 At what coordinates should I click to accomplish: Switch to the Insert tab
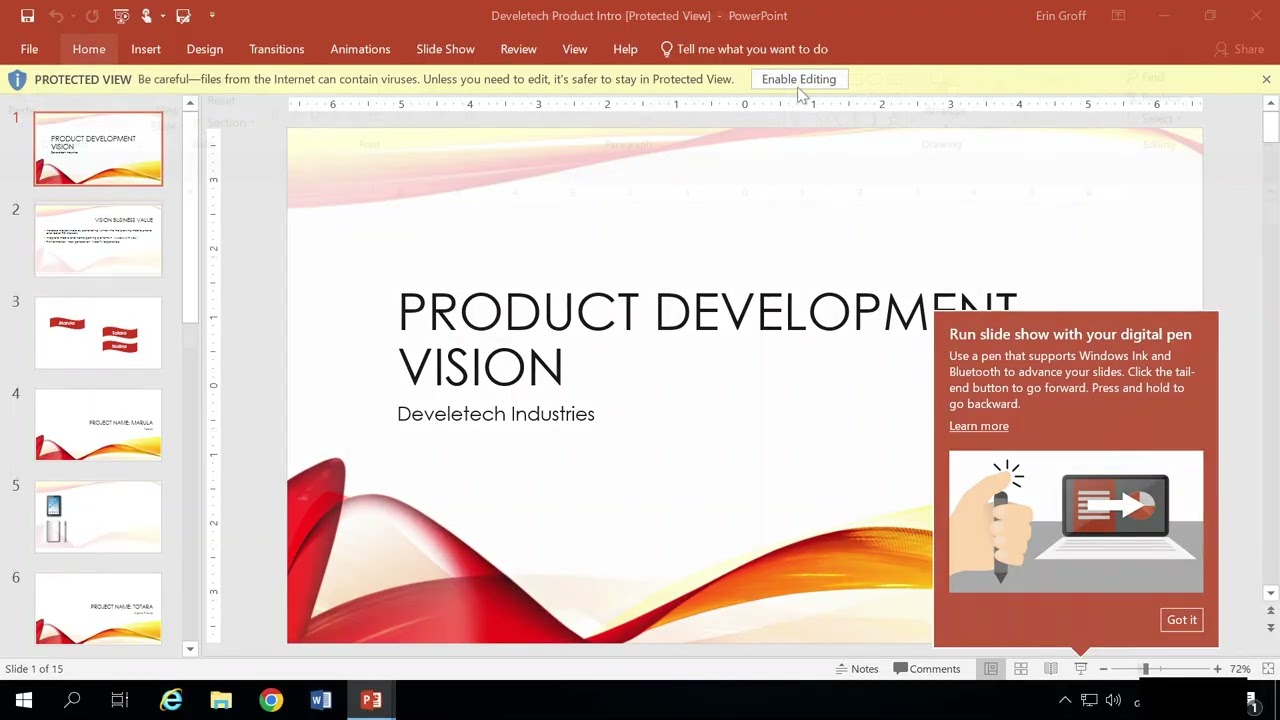[x=145, y=49]
